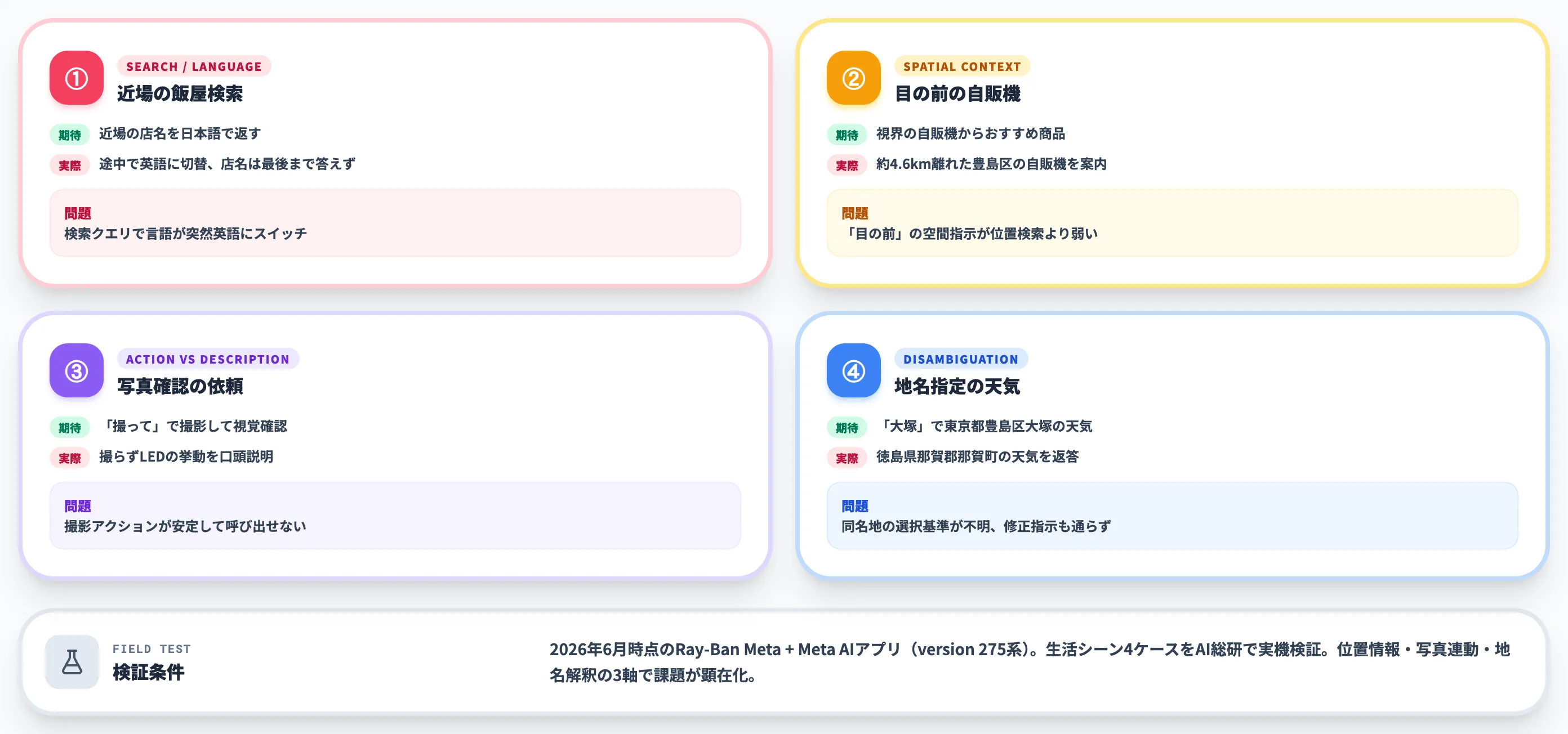Click the purple 問題 label in card 3
This screenshot has height=734, width=1568.
(x=77, y=506)
